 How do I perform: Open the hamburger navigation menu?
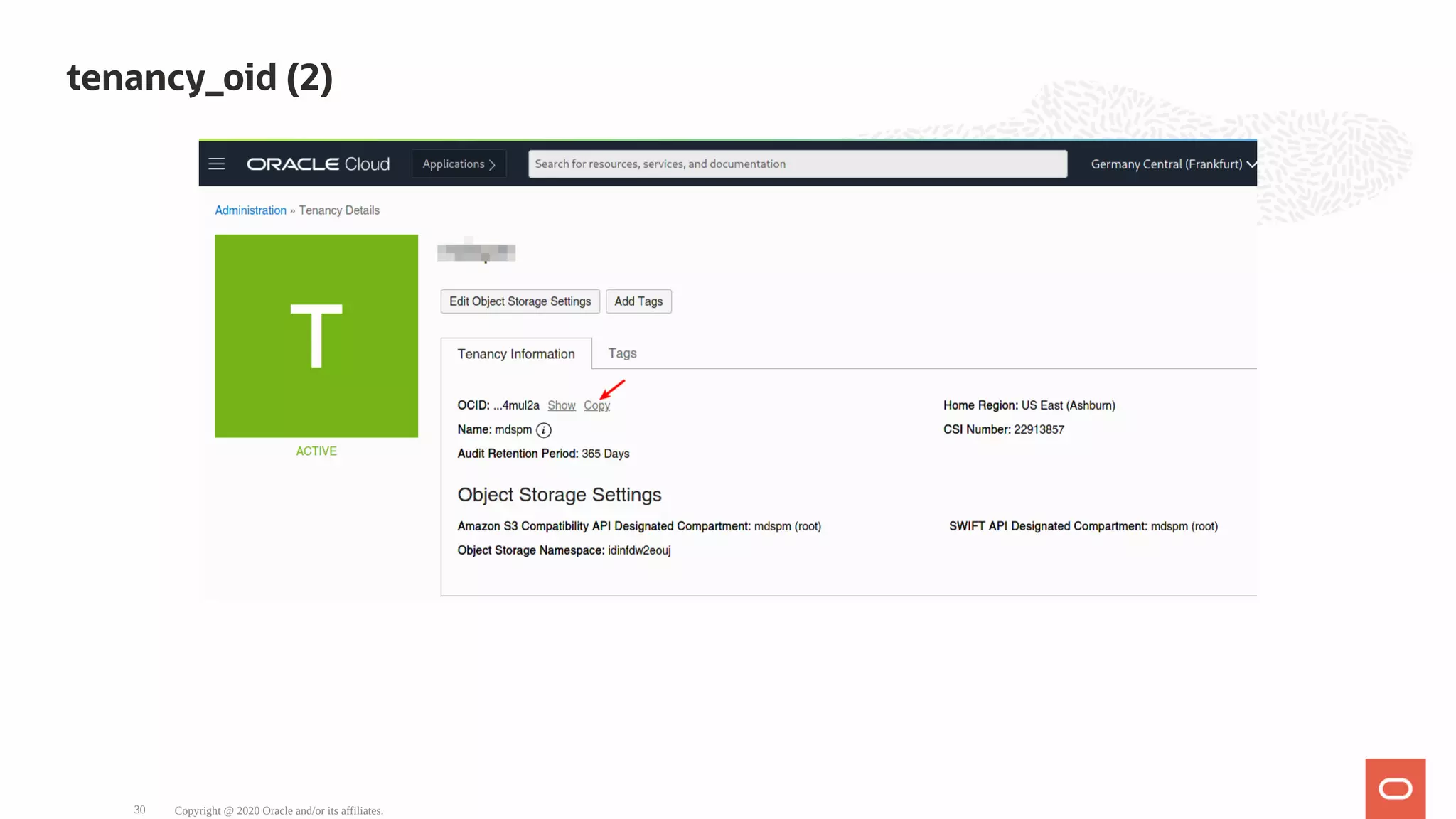216,164
